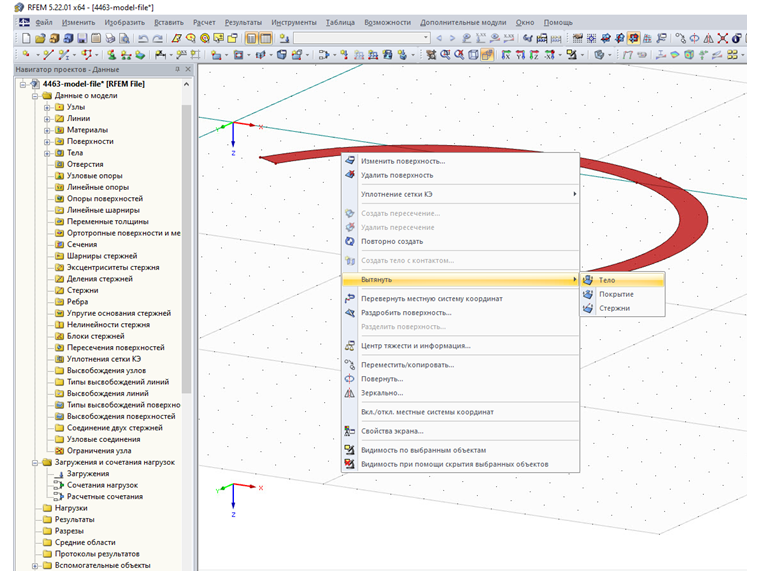Image resolution: width=760 pixels, height=571 pixels.
Task: Open Уплотнение сетки КЭ submenu
Action: (460, 194)
